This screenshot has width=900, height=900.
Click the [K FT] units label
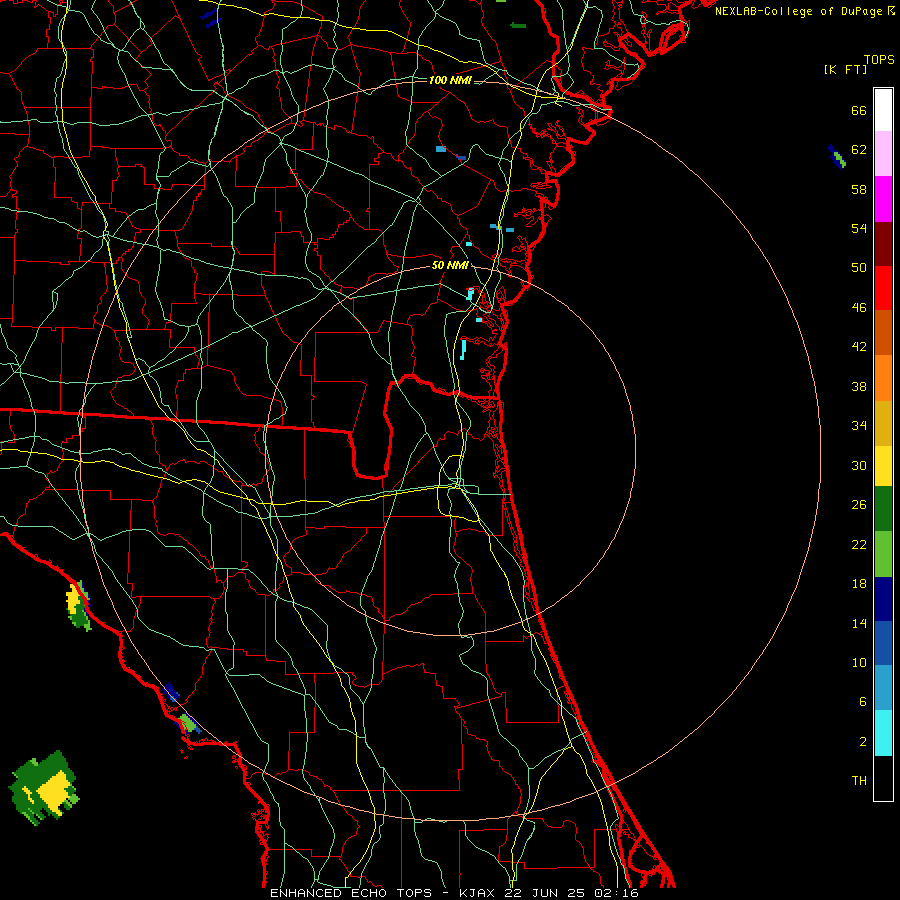(845, 69)
